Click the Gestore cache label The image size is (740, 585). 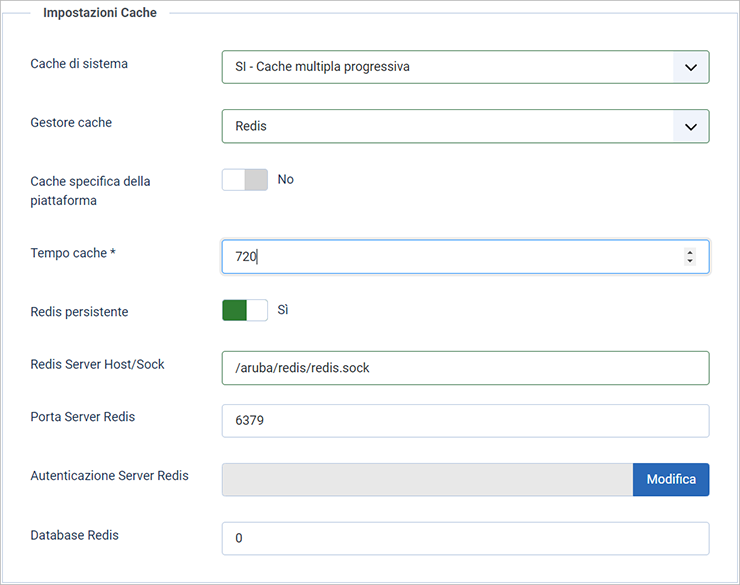(71, 123)
